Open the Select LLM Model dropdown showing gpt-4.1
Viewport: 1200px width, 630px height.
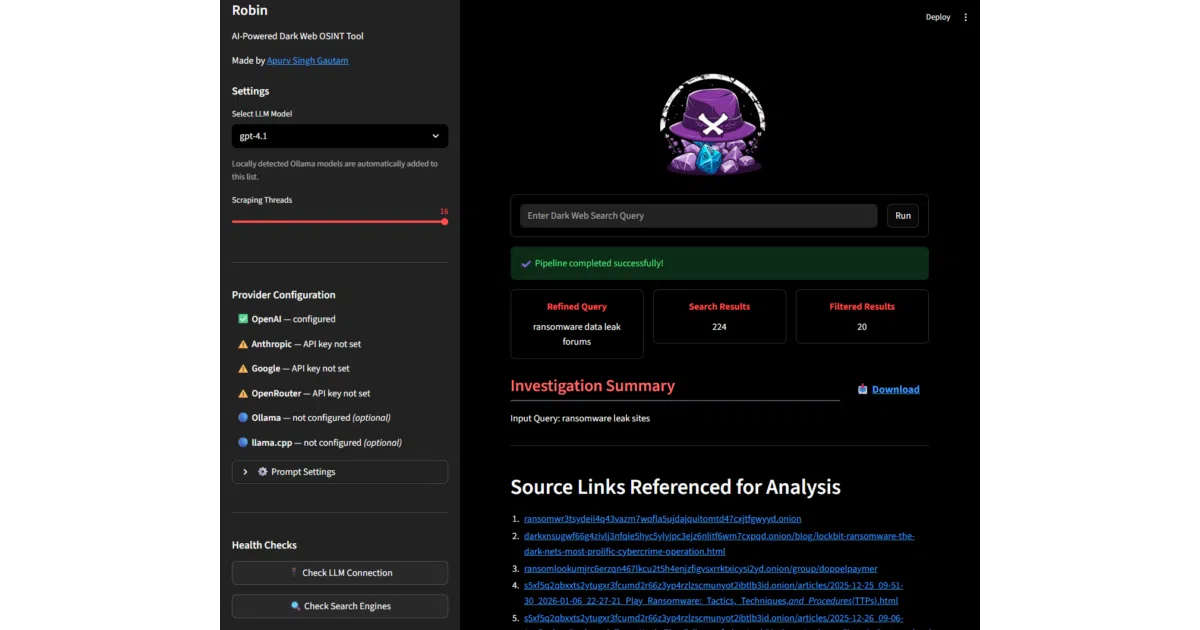point(340,136)
